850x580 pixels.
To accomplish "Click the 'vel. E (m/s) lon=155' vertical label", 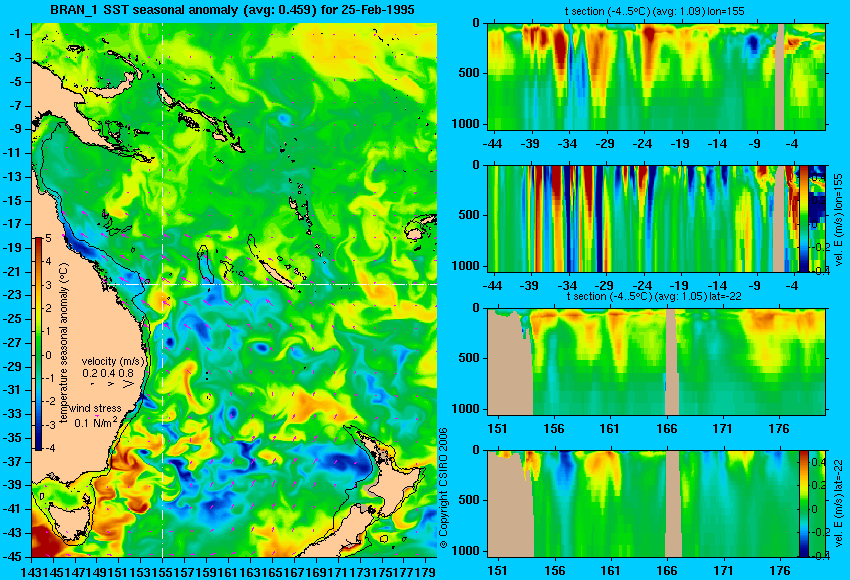I will (x=839, y=219).
